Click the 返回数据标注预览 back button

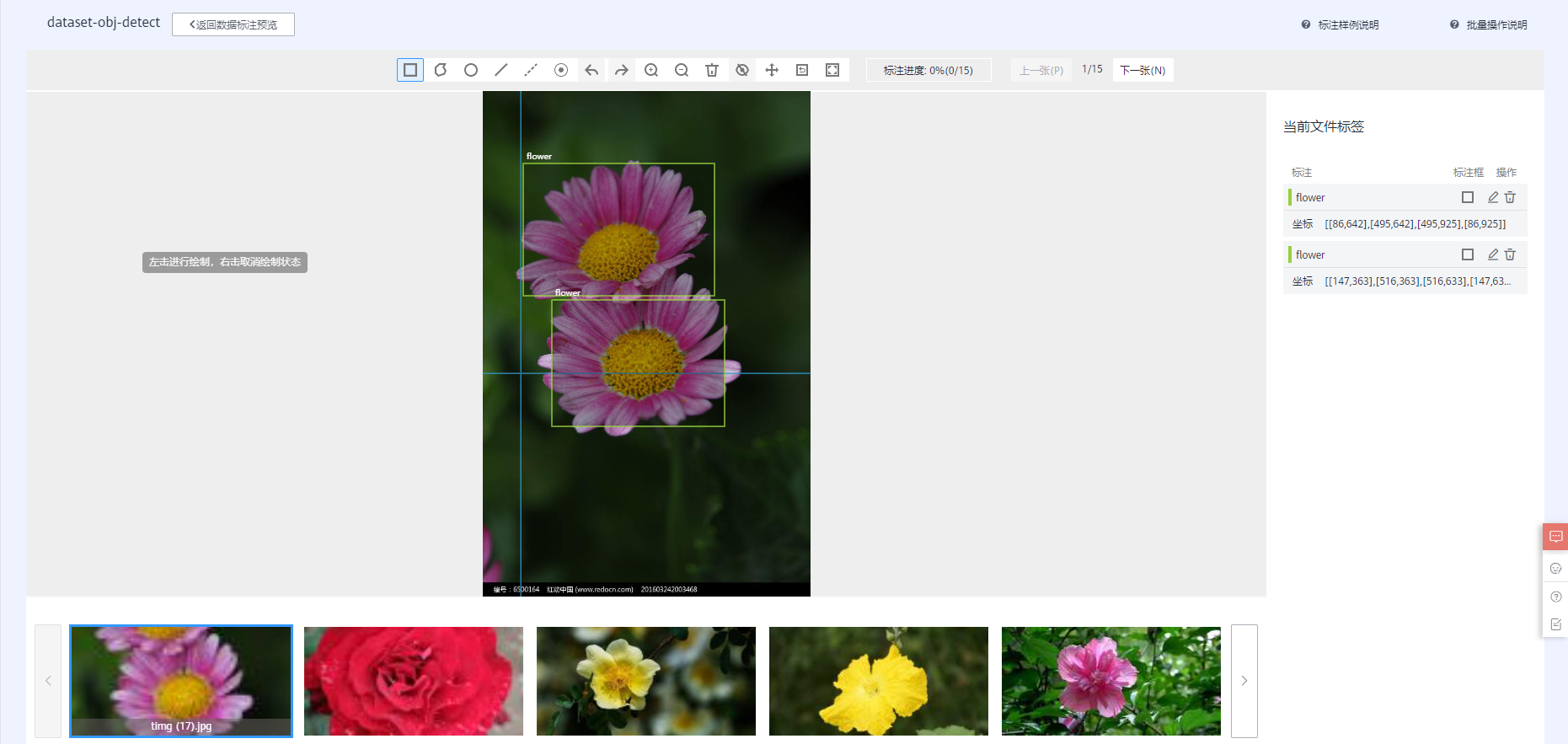[x=233, y=24]
